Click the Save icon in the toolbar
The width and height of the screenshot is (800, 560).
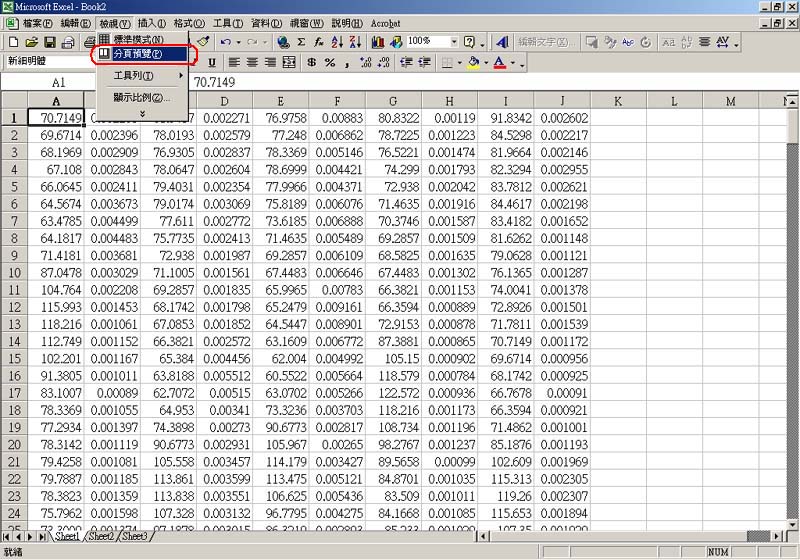tap(49, 42)
